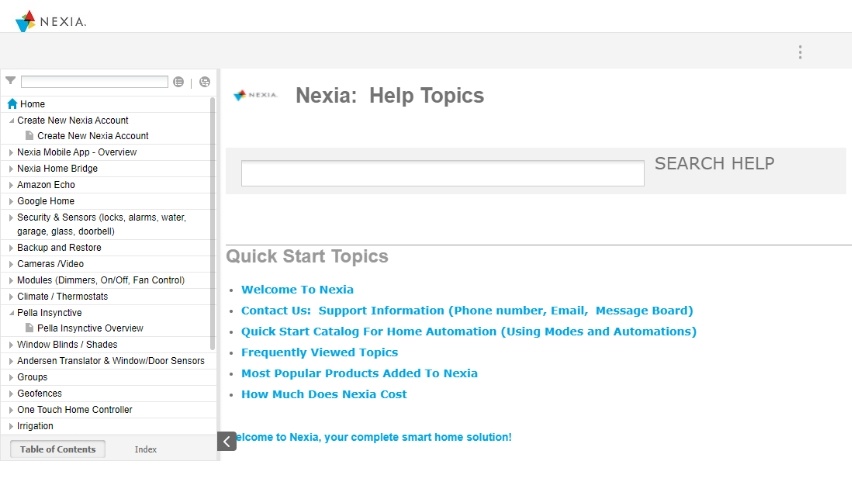Viewport: 852px width, 483px height.
Task: Open the Pella Insynctive Overview page icon
Action: tap(29, 328)
